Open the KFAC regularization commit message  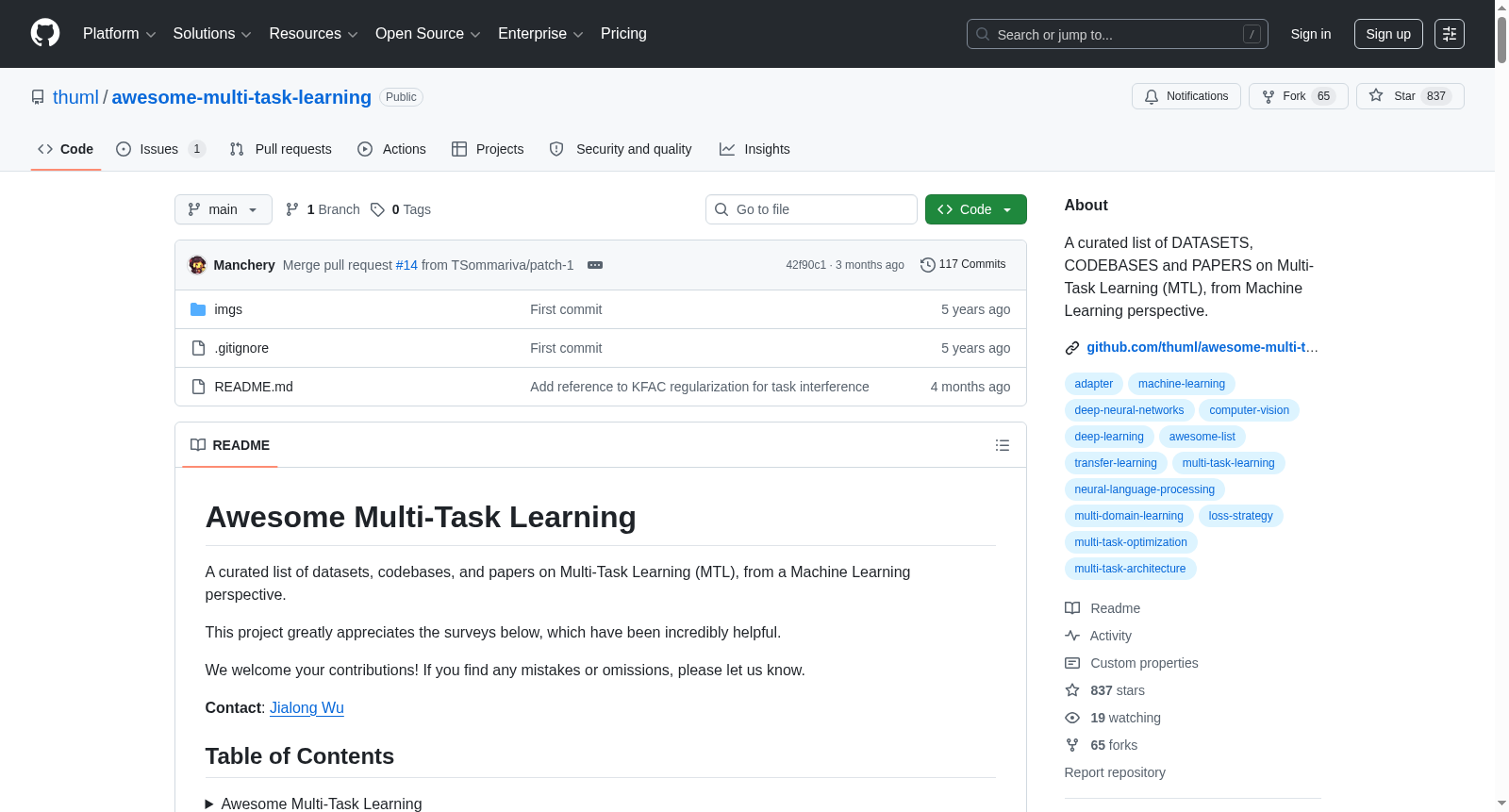pyautogui.click(x=700, y=387)
